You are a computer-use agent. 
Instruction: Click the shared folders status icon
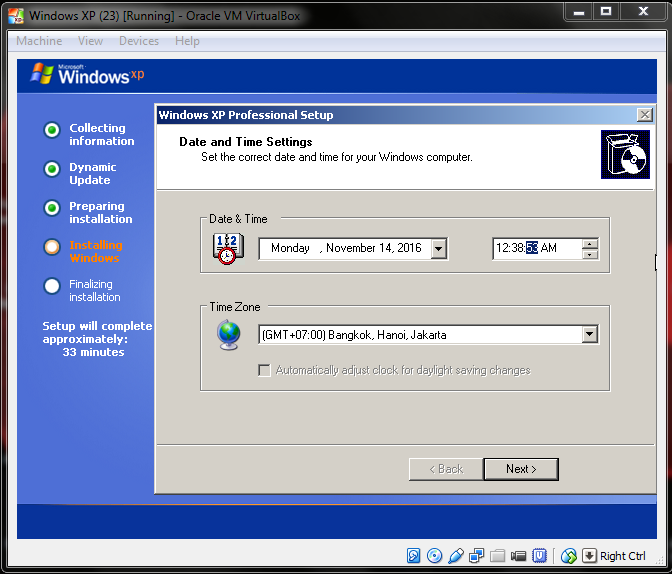tap(497, 556)
